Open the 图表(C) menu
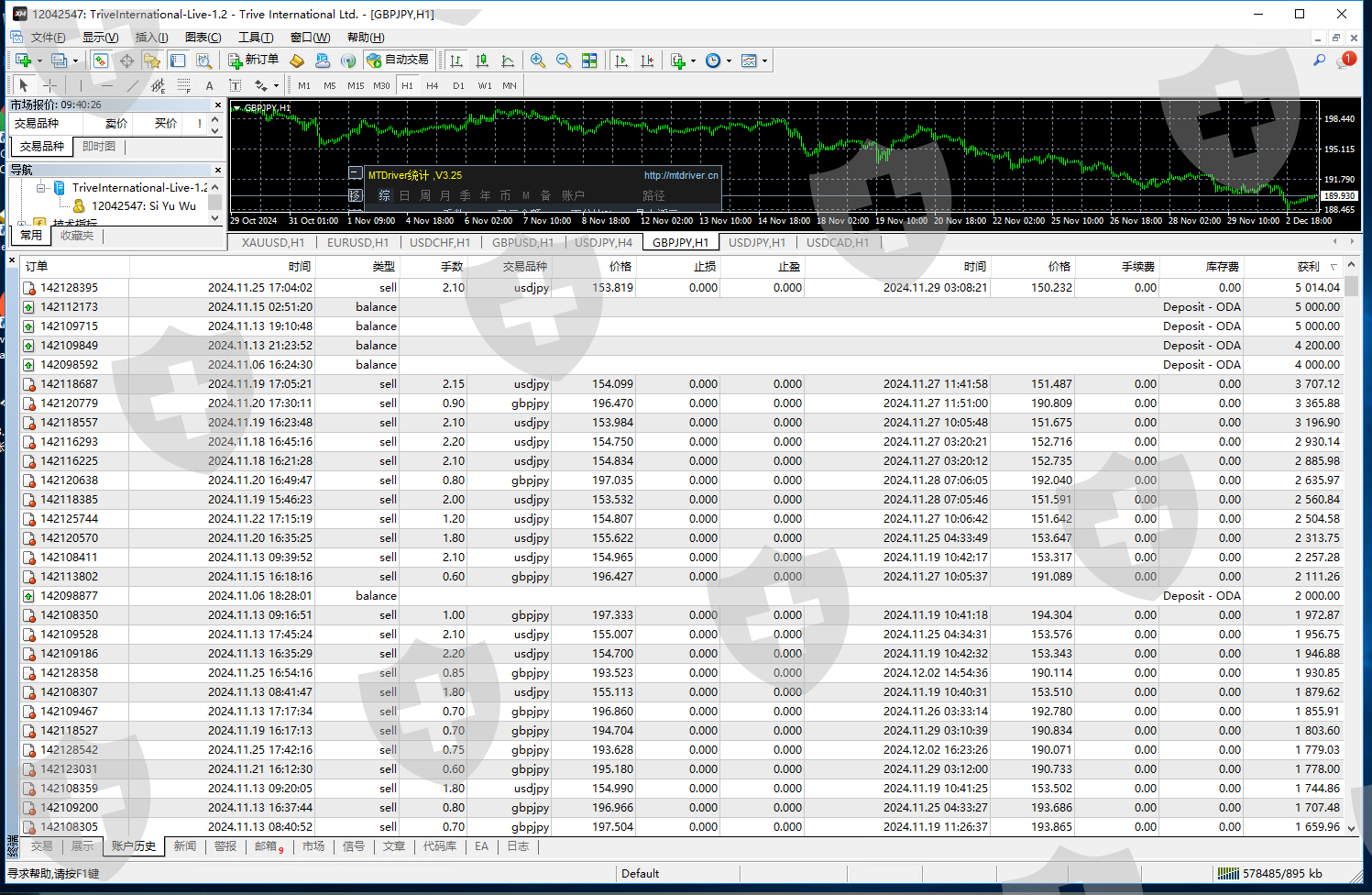This screenshot has width=1372, height=895. tap(203, 38)
